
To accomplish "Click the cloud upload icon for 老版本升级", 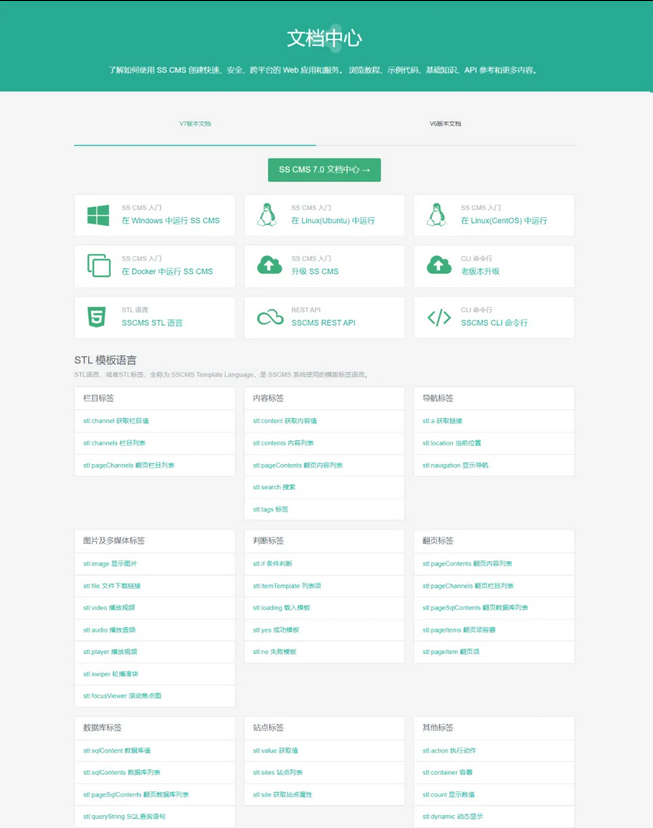I will [x=438, y=265].
